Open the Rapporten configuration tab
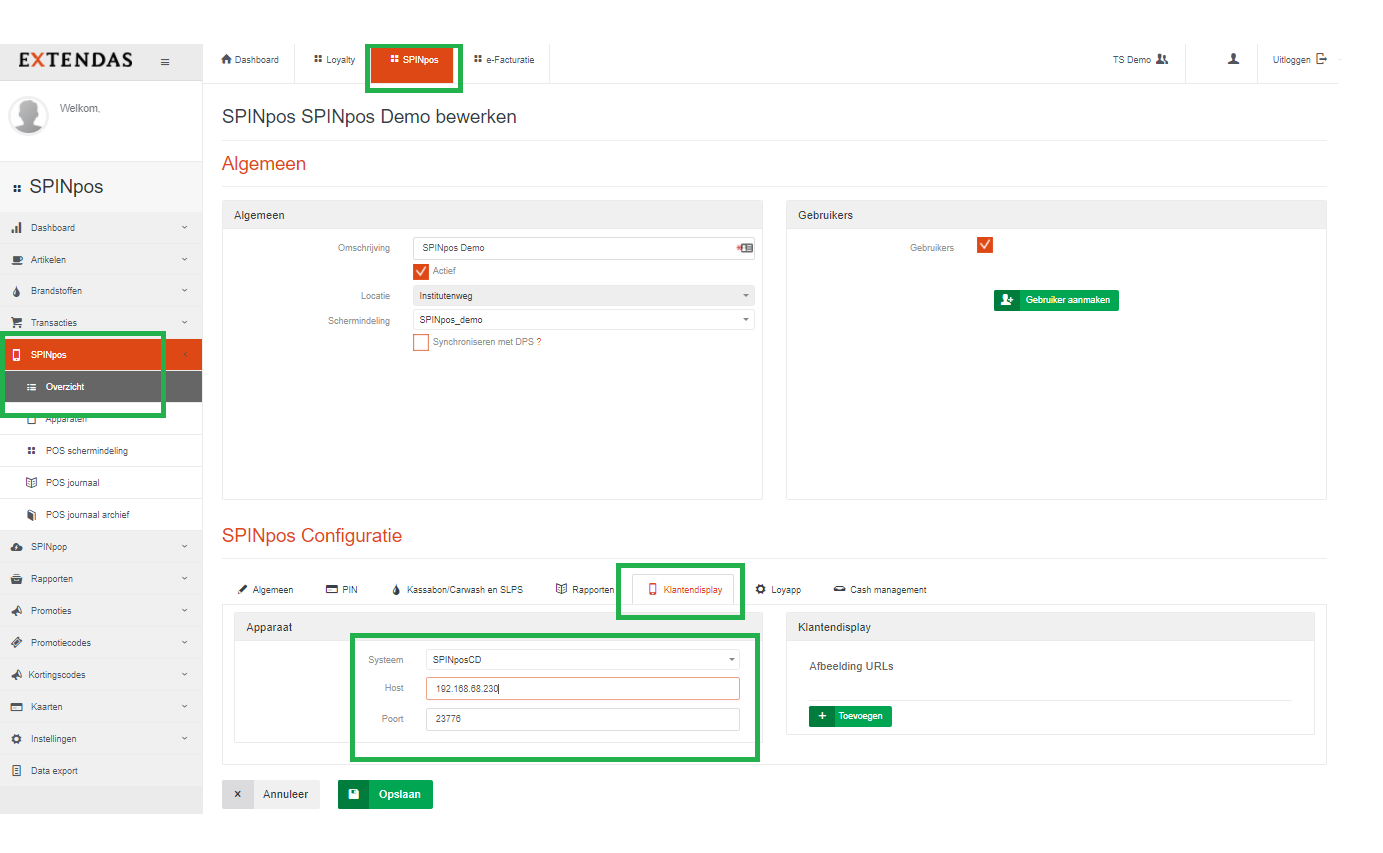Viewport: 1383px width, 853px height. point(585,590)
